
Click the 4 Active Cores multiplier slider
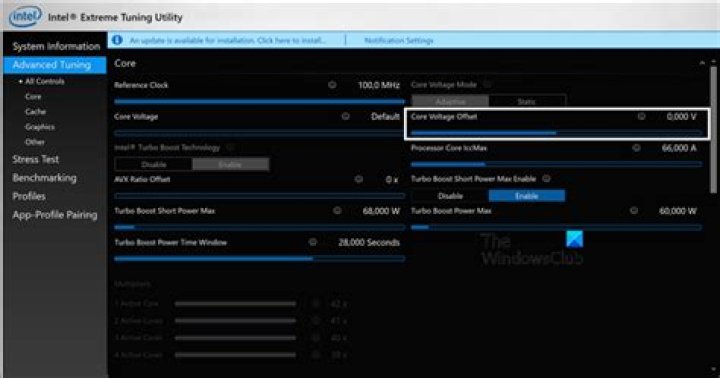coord(236,355)
